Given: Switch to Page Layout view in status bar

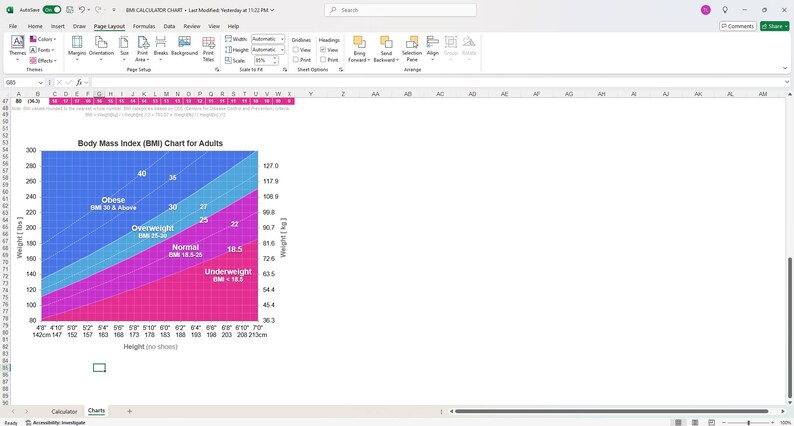Looking at the screenshot, I should (x=695, y=422).
